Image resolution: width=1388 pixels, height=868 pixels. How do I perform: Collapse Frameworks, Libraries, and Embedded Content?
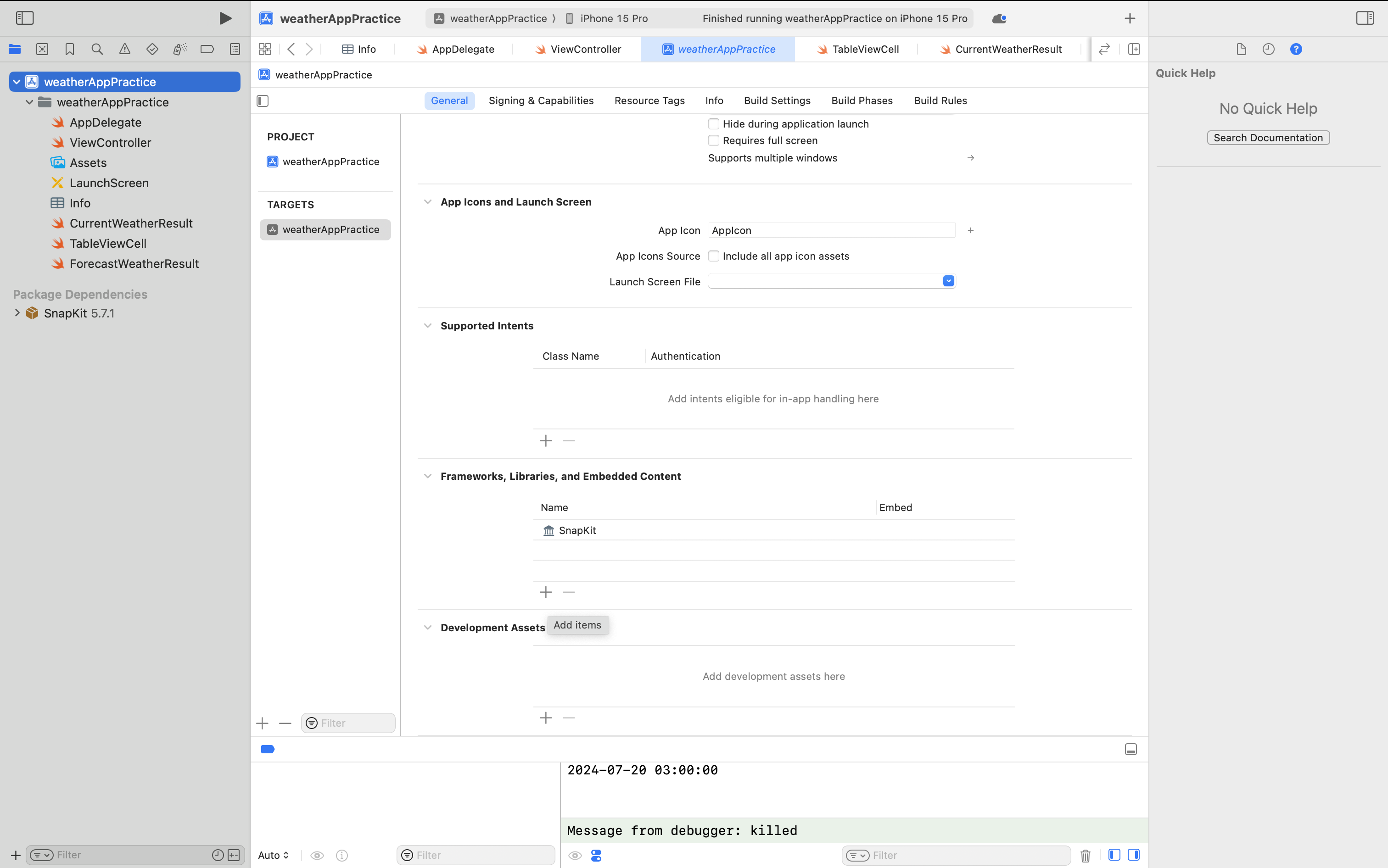(427, 477)
